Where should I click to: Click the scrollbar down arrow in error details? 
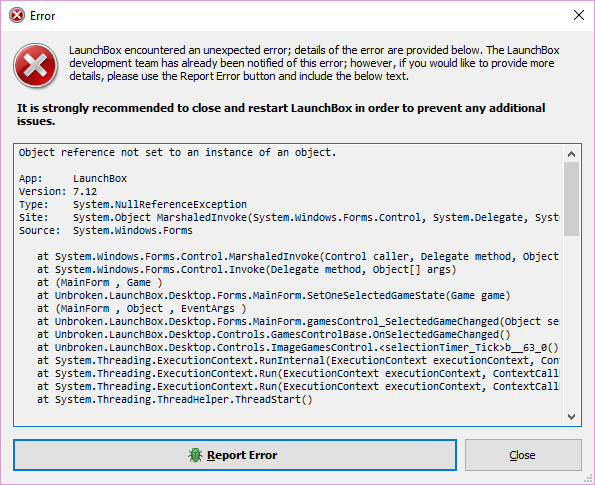571,417
